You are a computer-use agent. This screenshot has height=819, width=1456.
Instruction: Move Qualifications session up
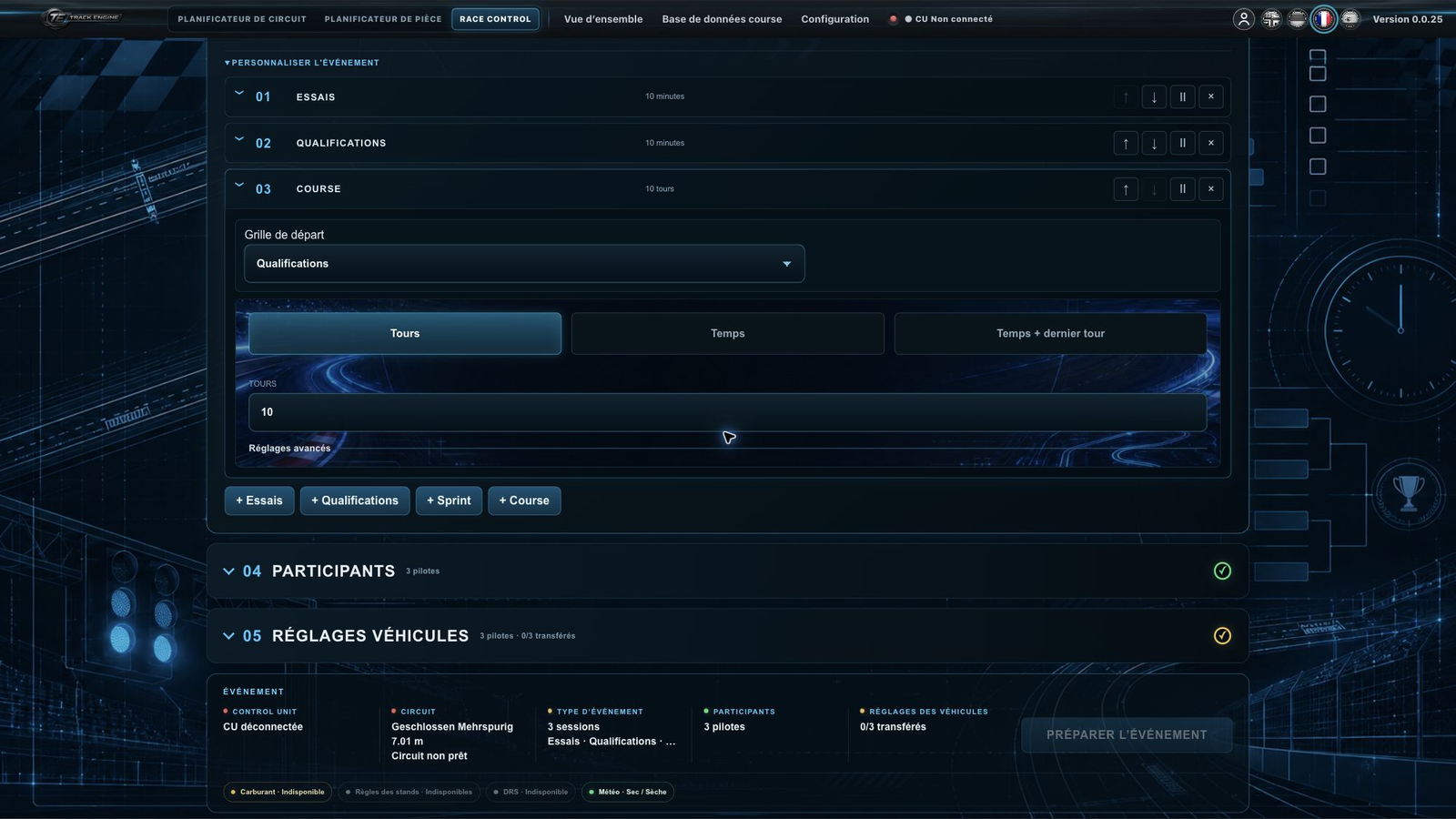click(1126, 143)
